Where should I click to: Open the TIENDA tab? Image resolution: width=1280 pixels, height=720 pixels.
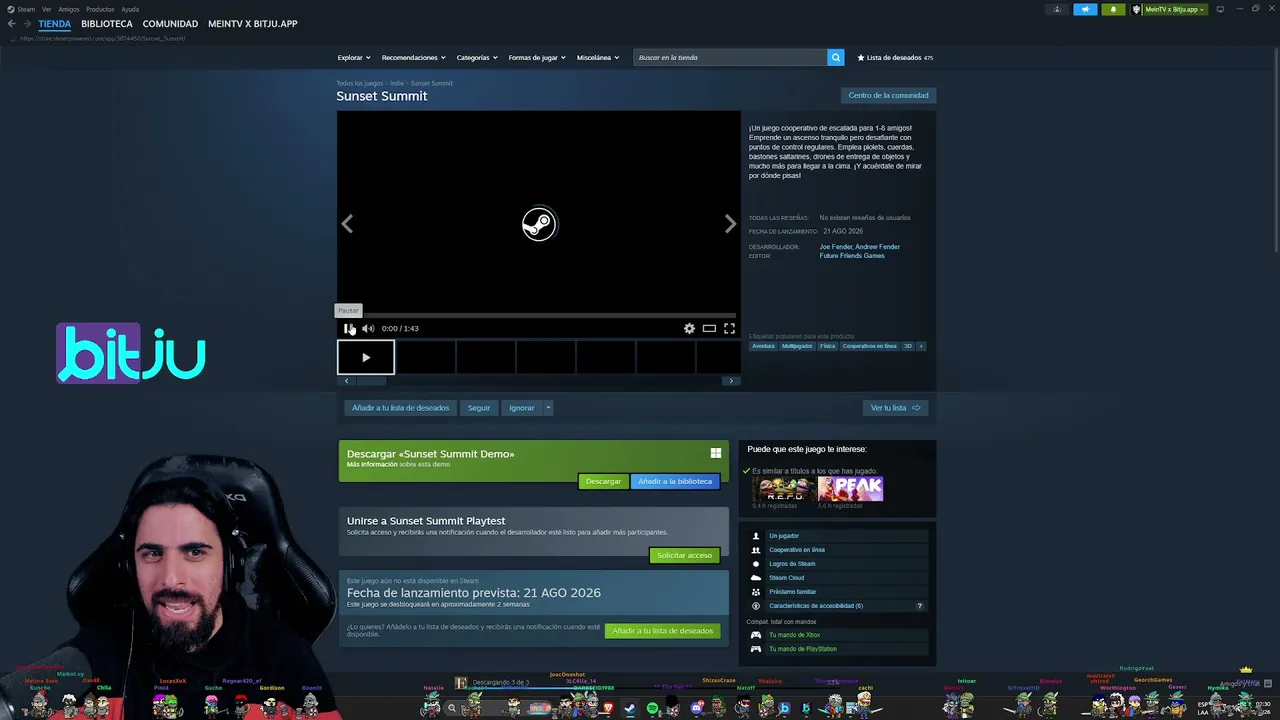tap(55, 24)
